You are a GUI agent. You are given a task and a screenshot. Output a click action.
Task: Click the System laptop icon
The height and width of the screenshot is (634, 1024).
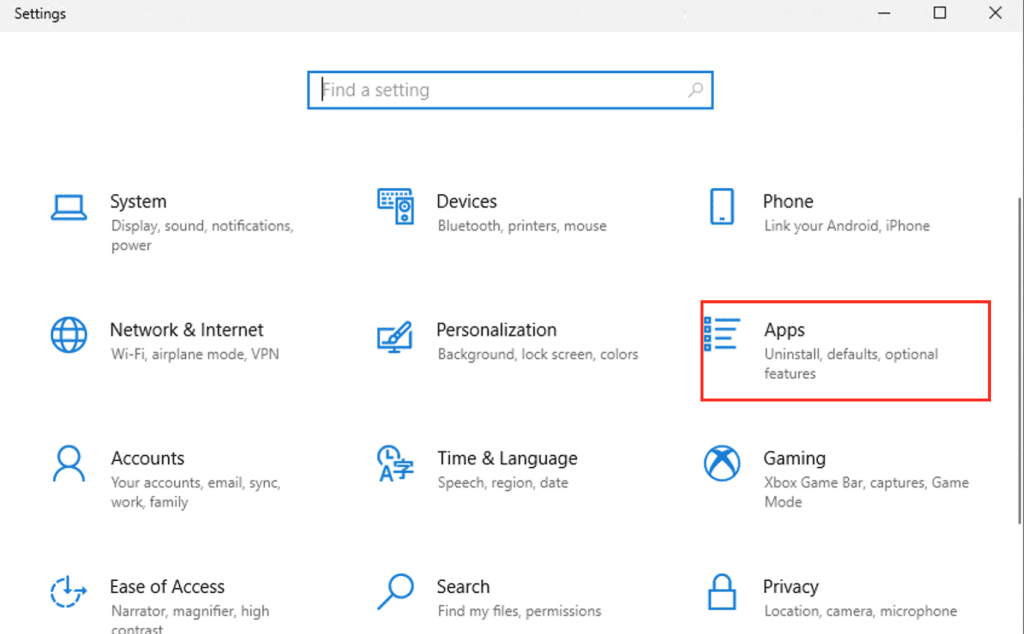click(69, 207)
